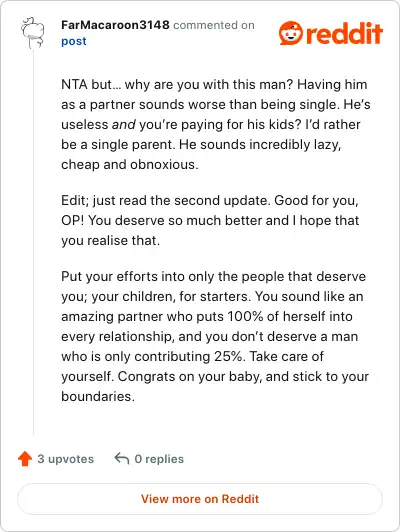Click the orange upvote arrow

25,458
